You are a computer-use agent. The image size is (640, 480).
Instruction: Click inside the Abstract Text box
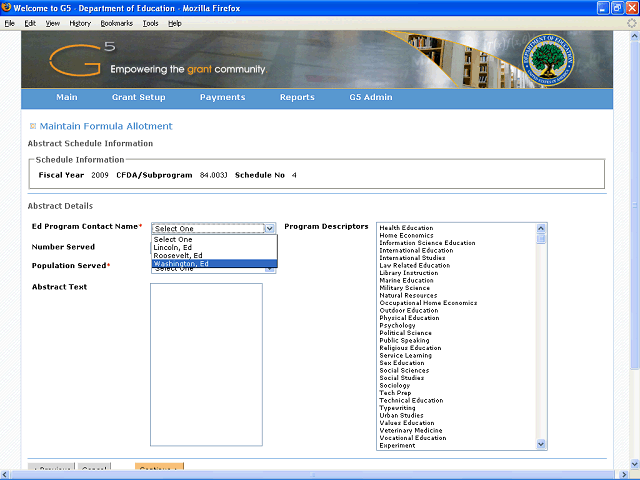(x=206, y=364)
